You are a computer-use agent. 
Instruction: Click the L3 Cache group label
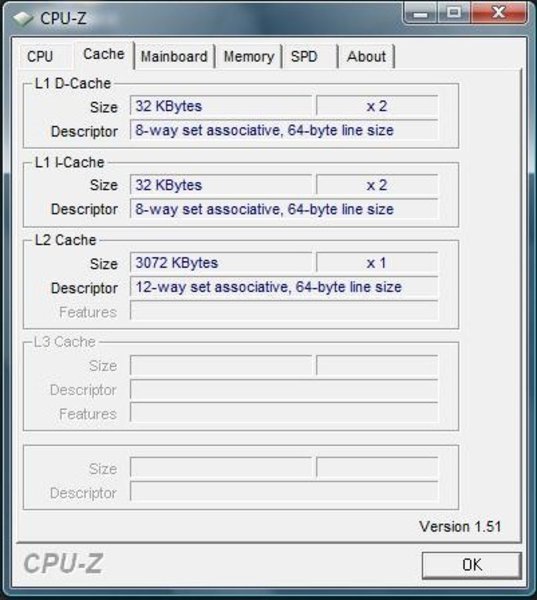coord(64,342)
